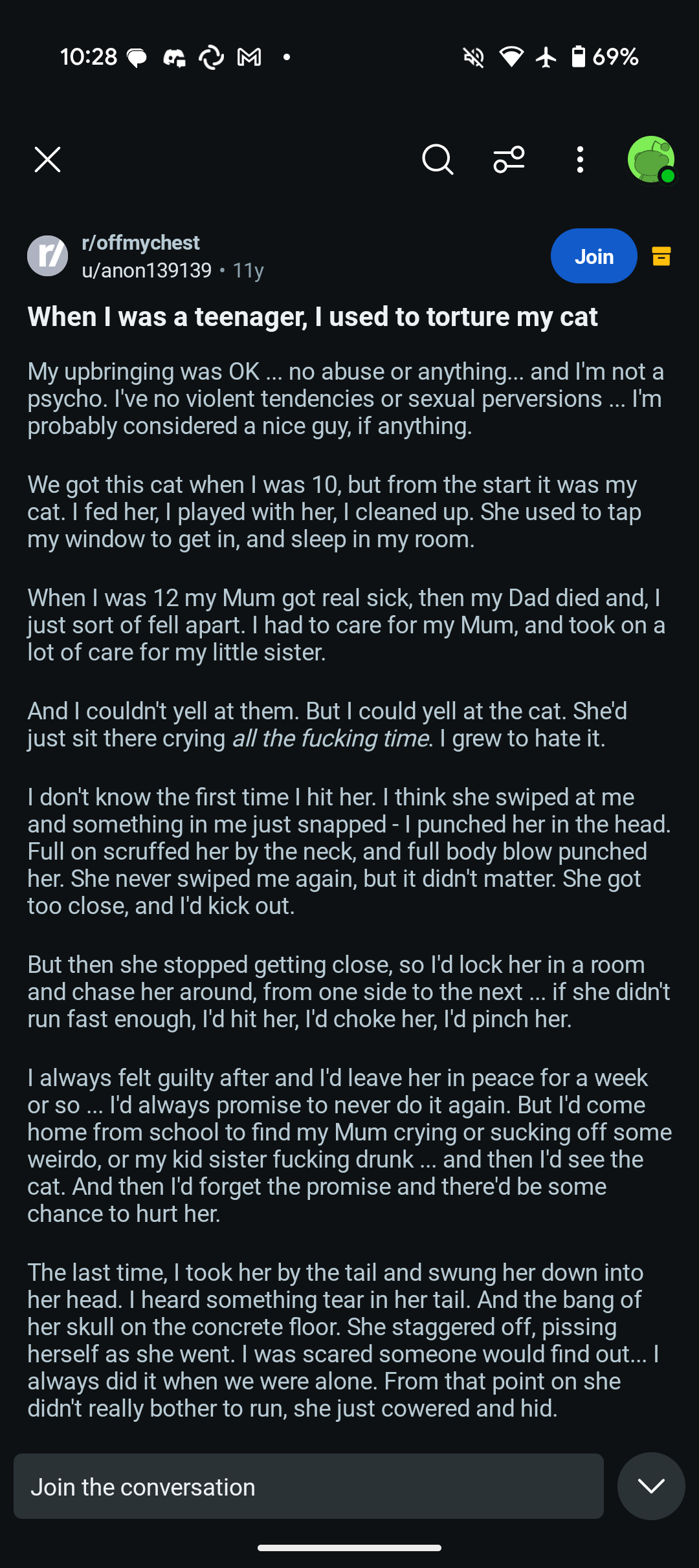Tap the chat bubble notification icon
The image size is (699, 1568).
[137, 58]
